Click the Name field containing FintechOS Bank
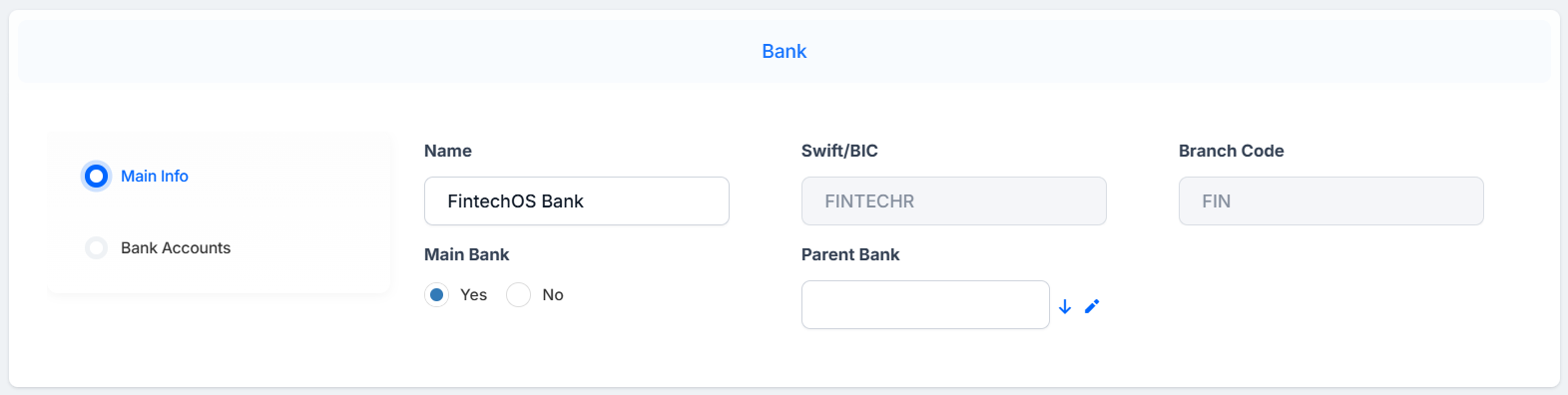 pos(577,200)
